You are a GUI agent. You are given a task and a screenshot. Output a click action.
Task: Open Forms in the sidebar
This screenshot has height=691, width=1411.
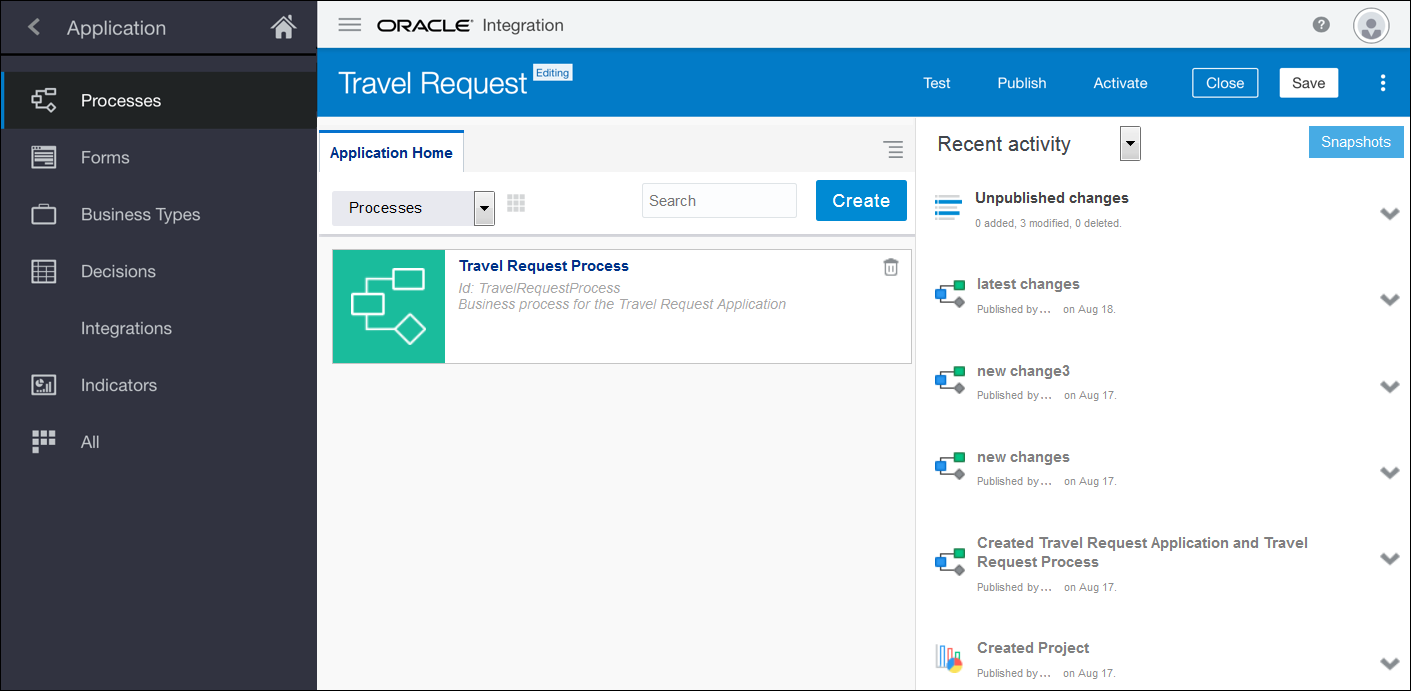point(159,157)
